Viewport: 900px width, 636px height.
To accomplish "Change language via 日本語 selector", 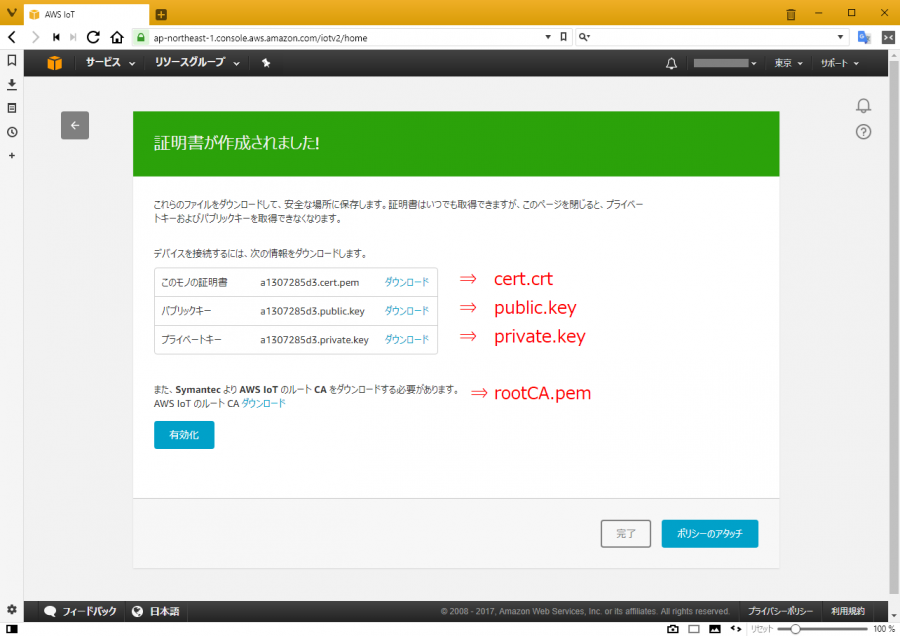I will (x=156, y=611).
